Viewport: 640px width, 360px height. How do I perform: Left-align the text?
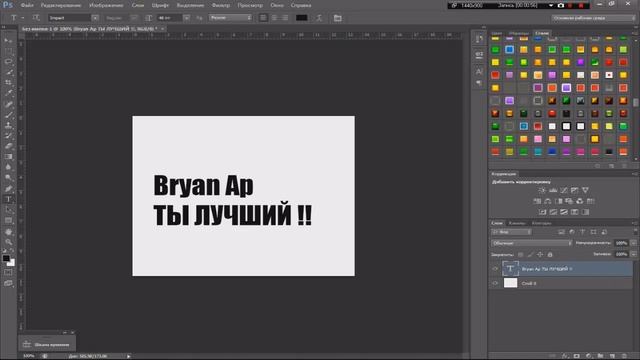pos(263,18)
